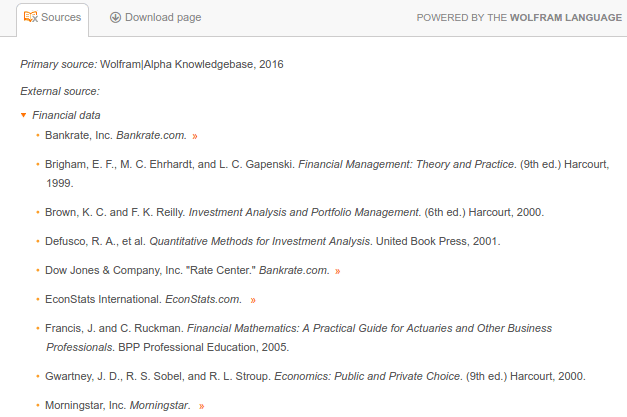Open the Morningstar, Inc. link arrow

click(x=202, y=406)
